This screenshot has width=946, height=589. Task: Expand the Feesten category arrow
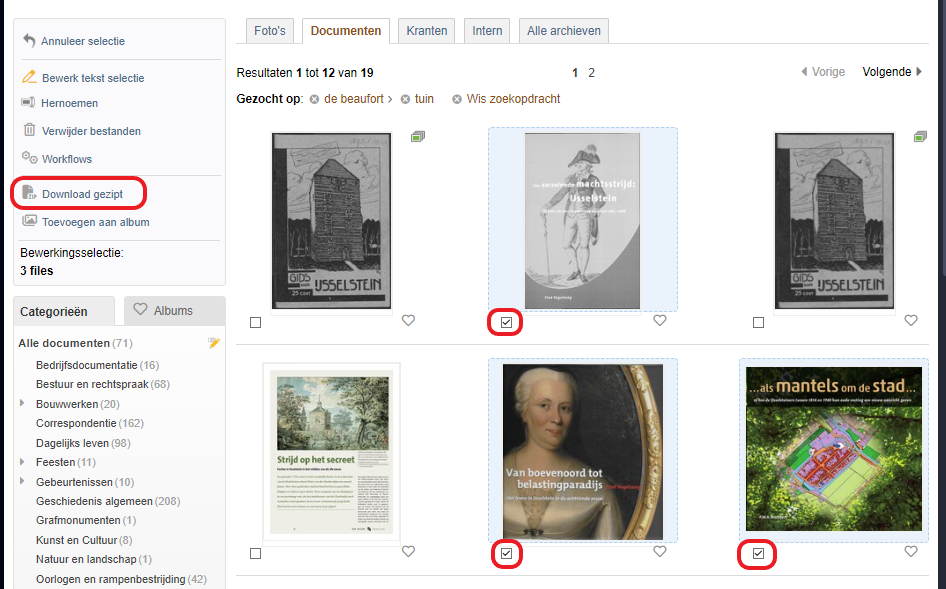pos(22,462)
